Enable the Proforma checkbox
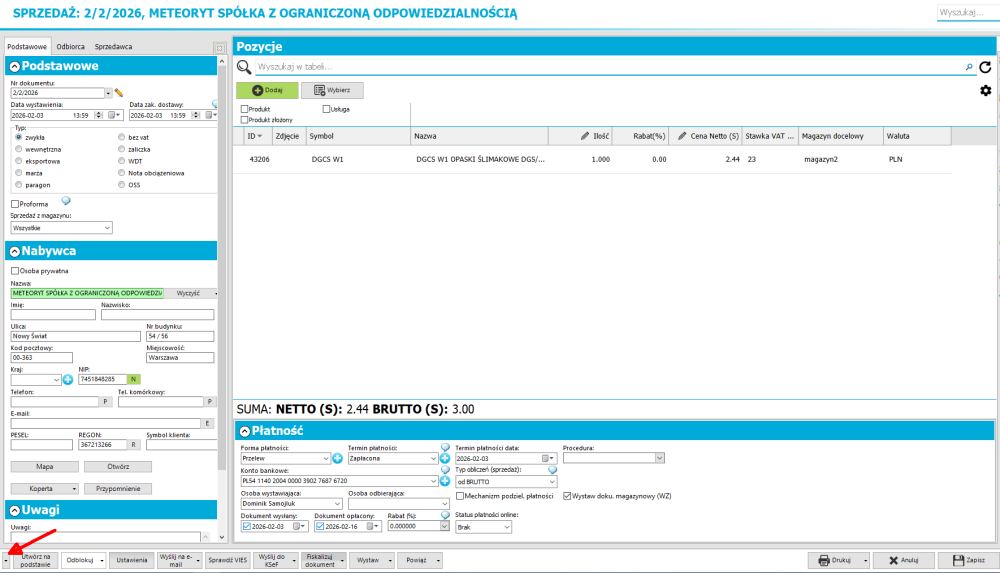This screenshot has width=1000, height=573. 15,204
